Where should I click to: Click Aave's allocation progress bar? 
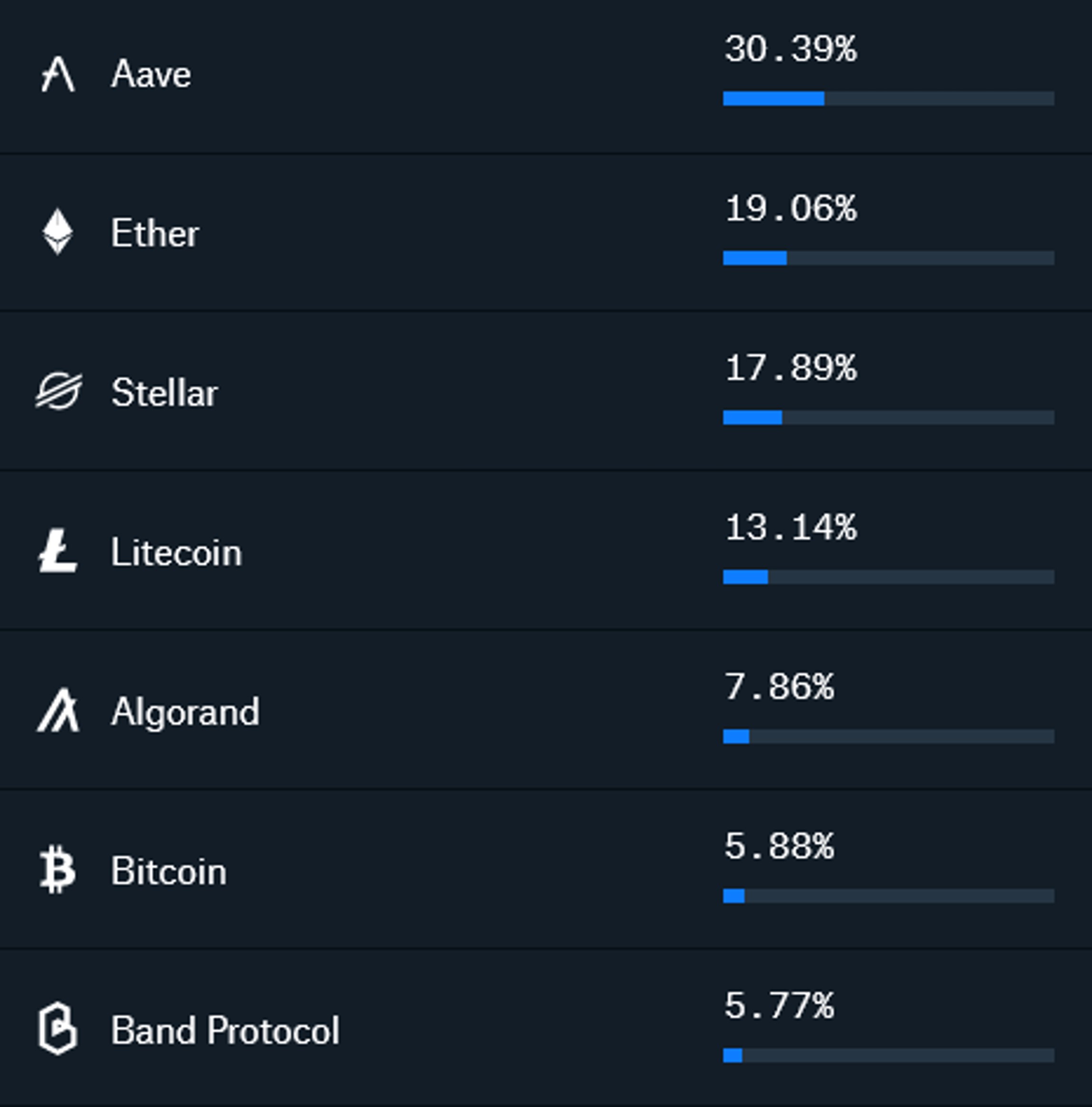pyautogui.click(x=888, y=99)
